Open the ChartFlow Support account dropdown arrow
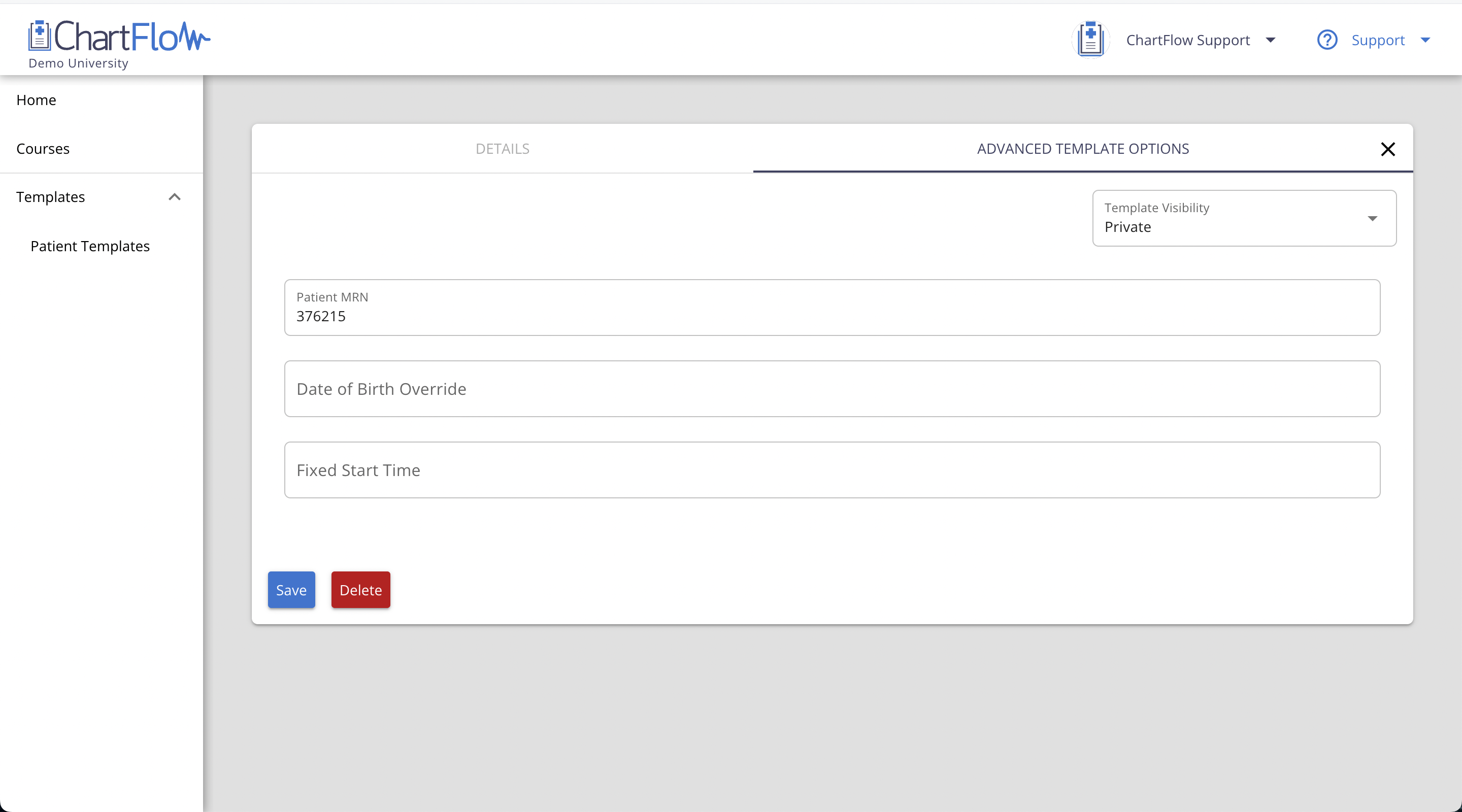1462x812 pixels. 1271,40
